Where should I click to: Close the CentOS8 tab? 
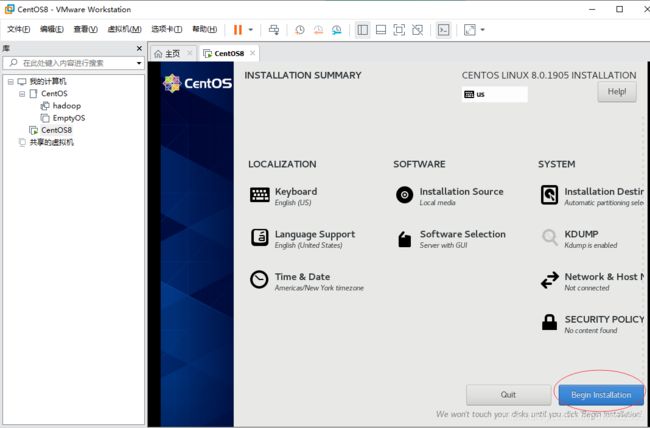252,53
